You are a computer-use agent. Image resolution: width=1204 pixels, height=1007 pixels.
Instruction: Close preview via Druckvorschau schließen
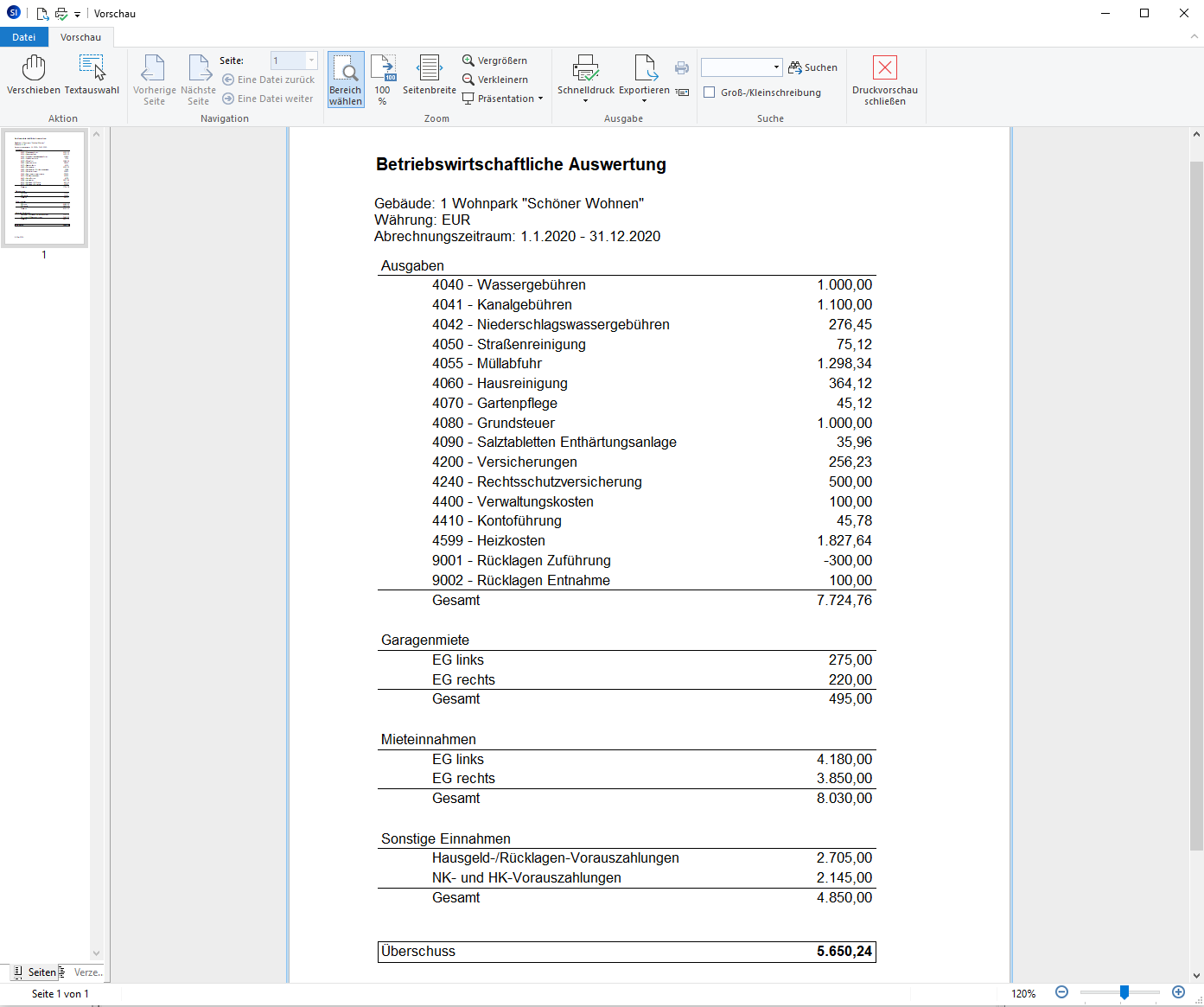click(884, 80)
